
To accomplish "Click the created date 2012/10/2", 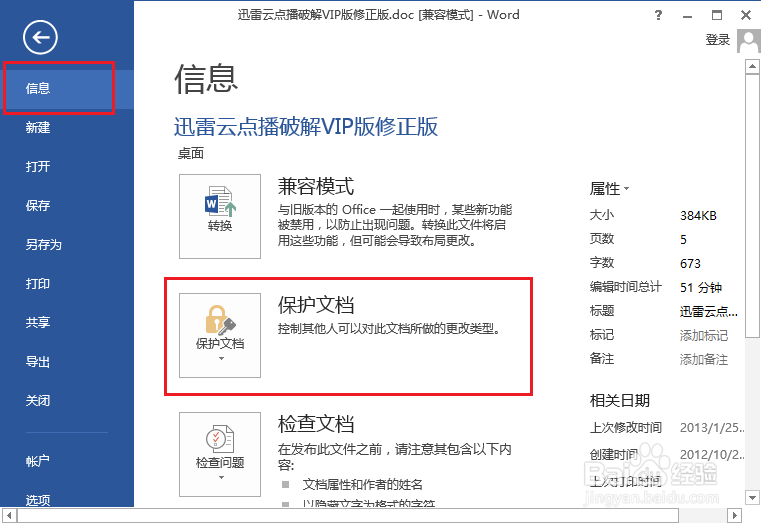I will click(712, 455).
